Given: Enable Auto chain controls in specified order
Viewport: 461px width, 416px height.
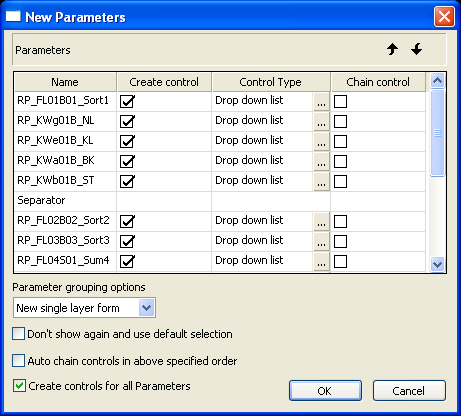Looking at the screenshot, I should (x=18, y=361).
